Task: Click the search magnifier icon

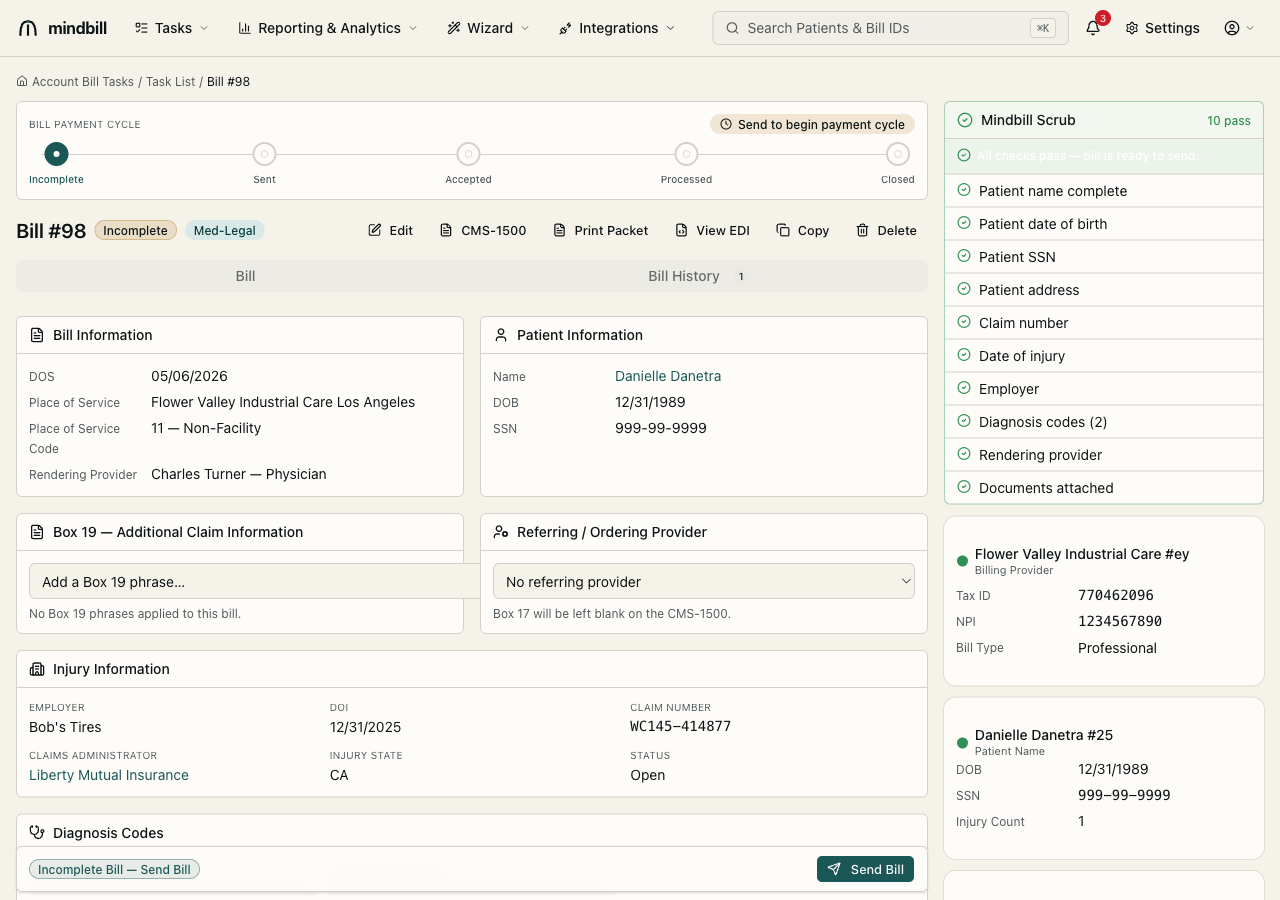Action: click(x=732, y=28)
